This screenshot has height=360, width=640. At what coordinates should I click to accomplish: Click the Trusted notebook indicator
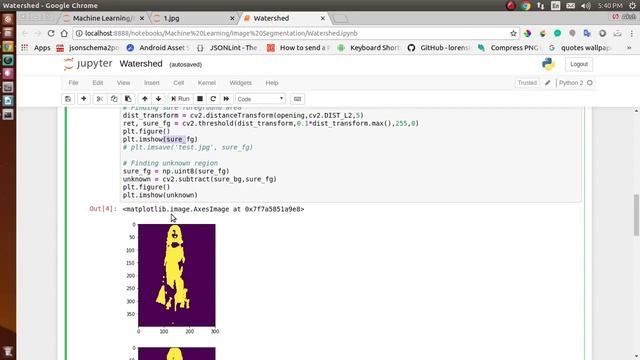(x=527, y=83)
